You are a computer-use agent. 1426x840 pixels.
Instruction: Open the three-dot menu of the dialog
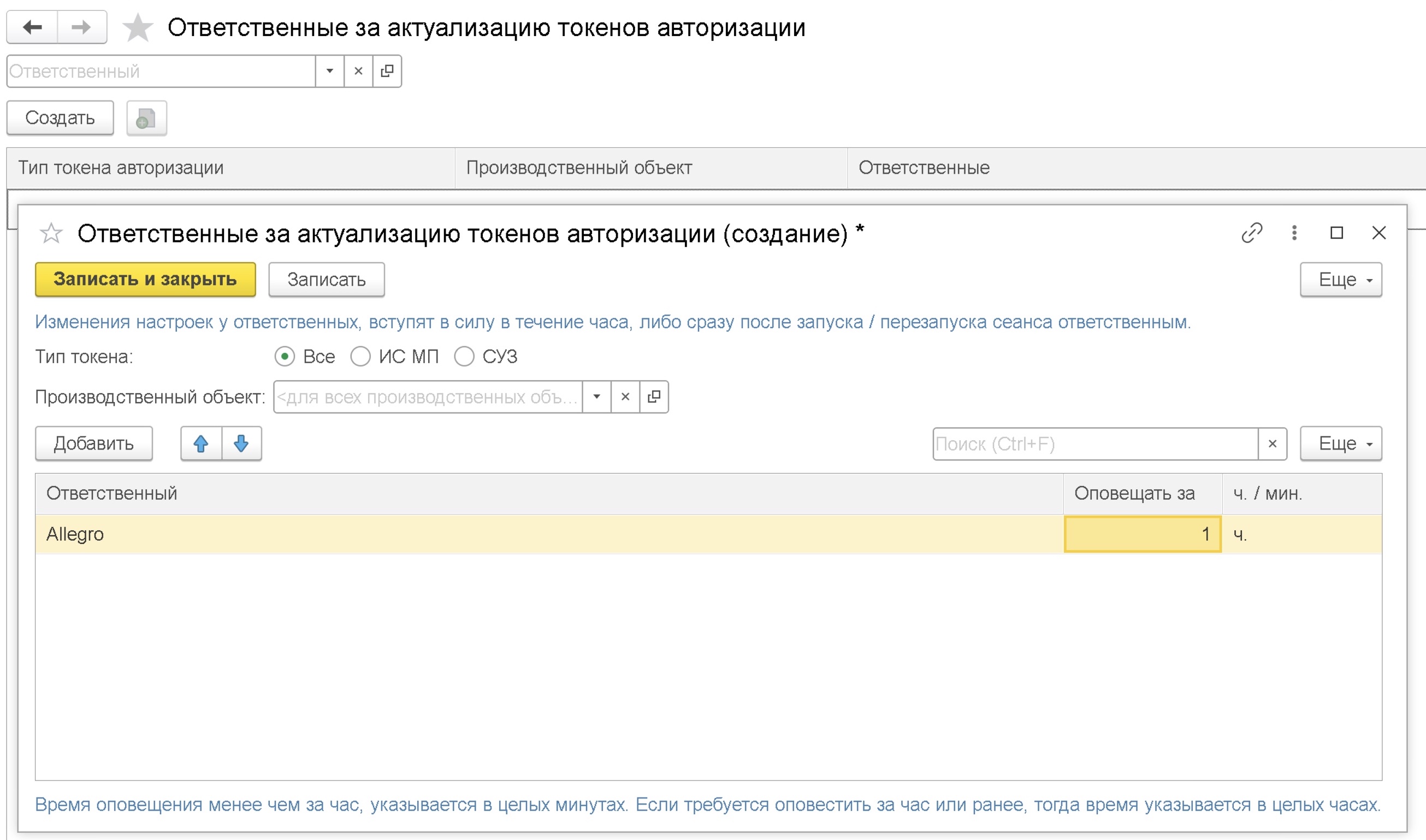1294,233
